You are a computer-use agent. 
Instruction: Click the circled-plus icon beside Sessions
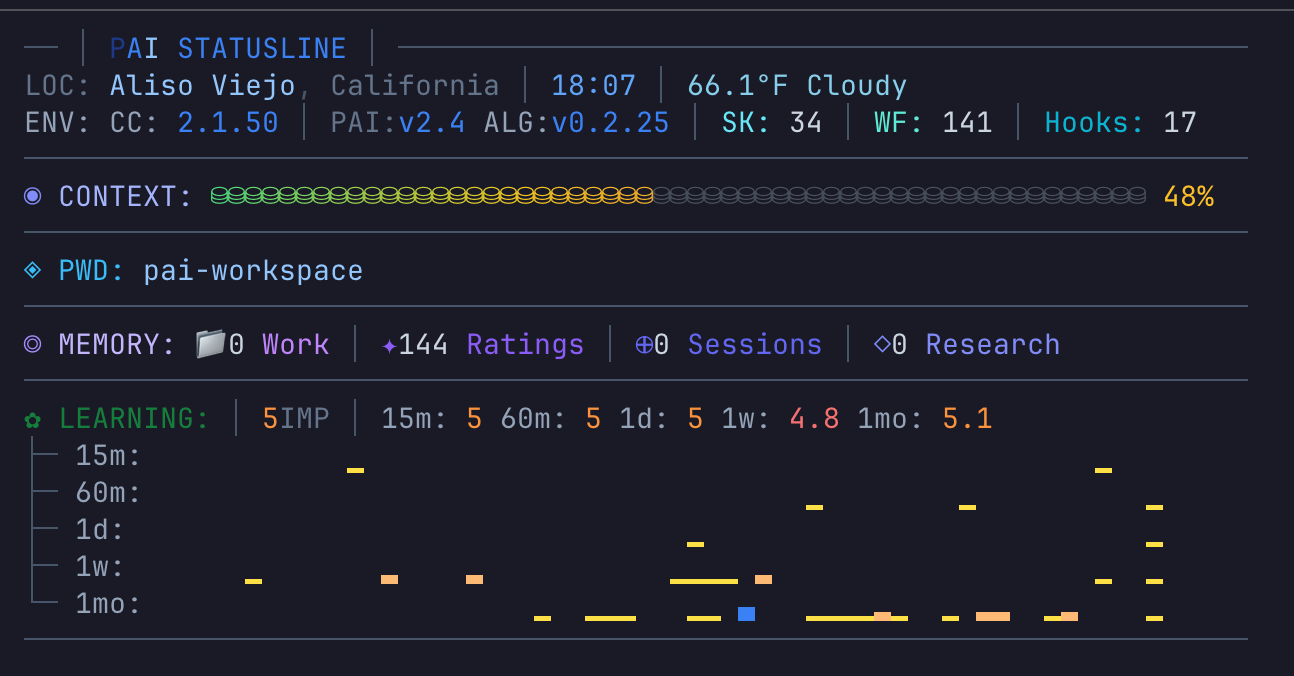click(x=644, y=345)
